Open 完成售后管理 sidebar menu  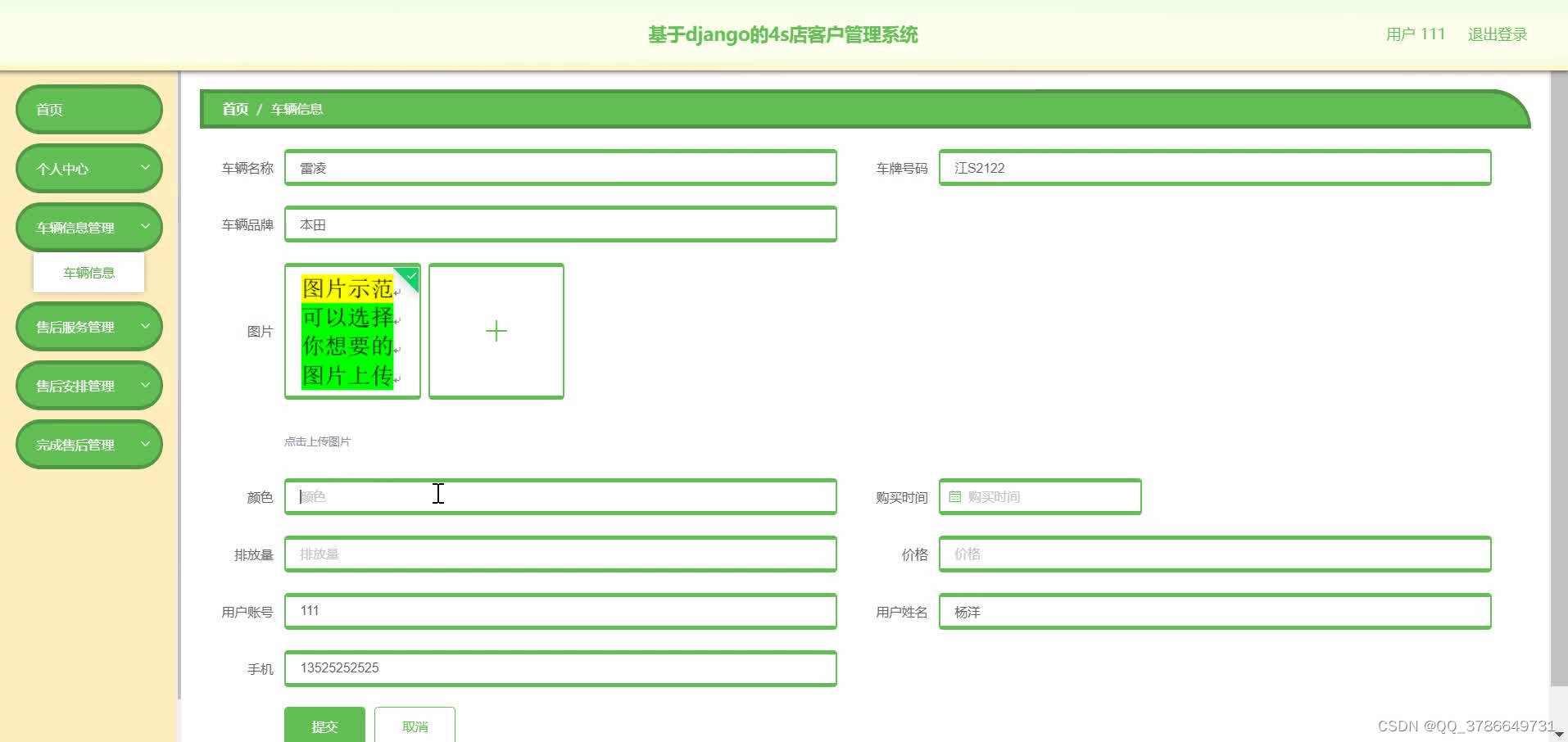[x=88, y=444]
